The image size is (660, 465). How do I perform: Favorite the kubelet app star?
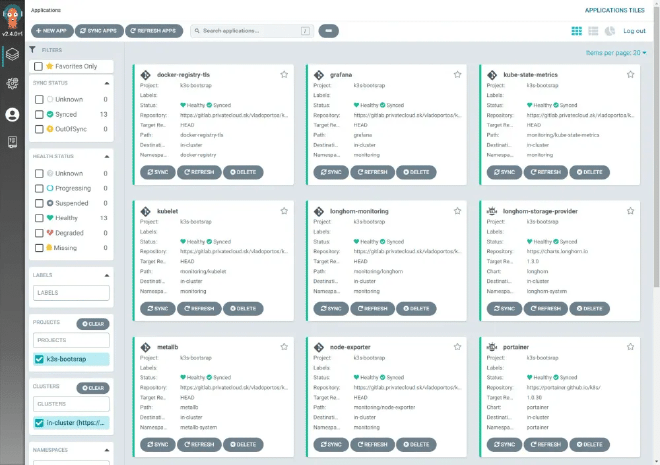284,211
